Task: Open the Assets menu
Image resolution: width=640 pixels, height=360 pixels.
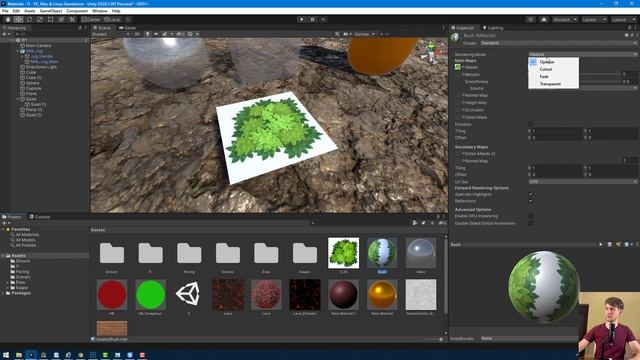Action: coord(29,11)
